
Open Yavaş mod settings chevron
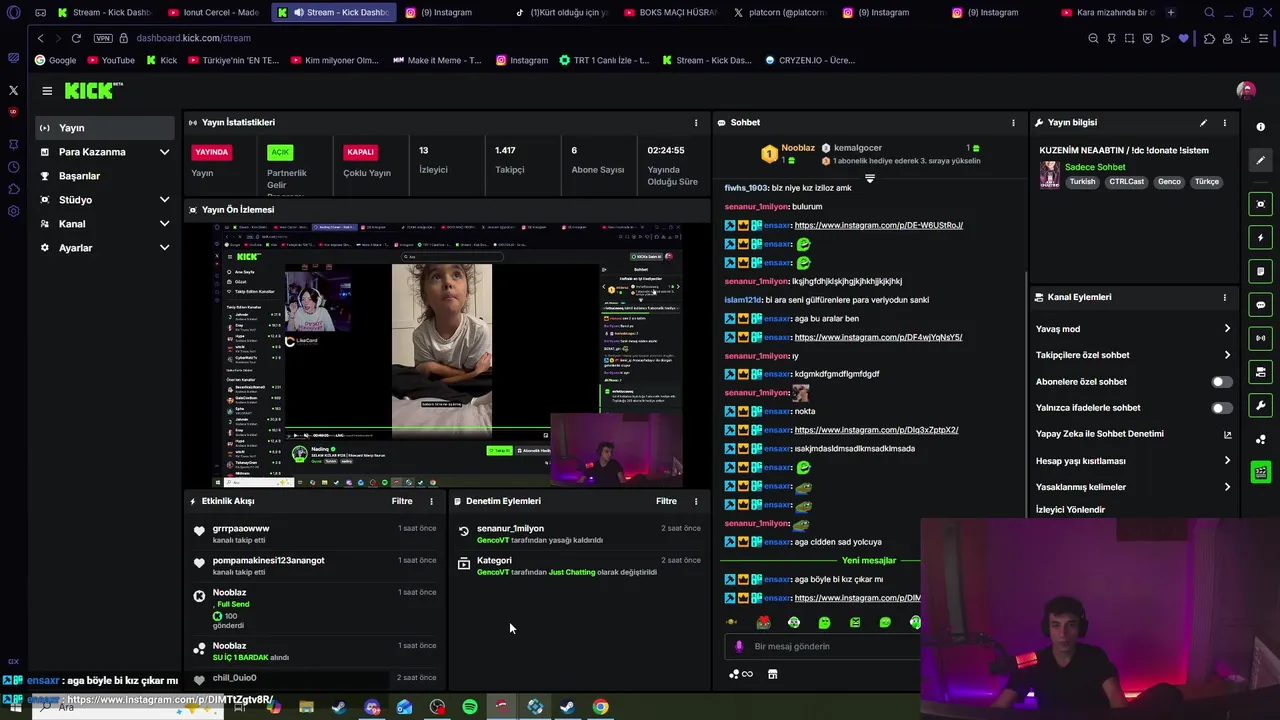(1227, 329)
